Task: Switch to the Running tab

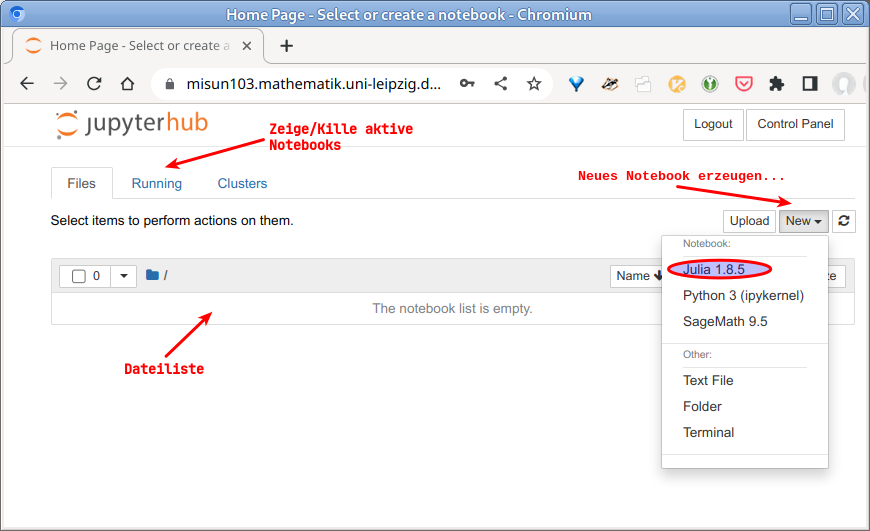Action: pyautogui.click(x=156, y=183)
